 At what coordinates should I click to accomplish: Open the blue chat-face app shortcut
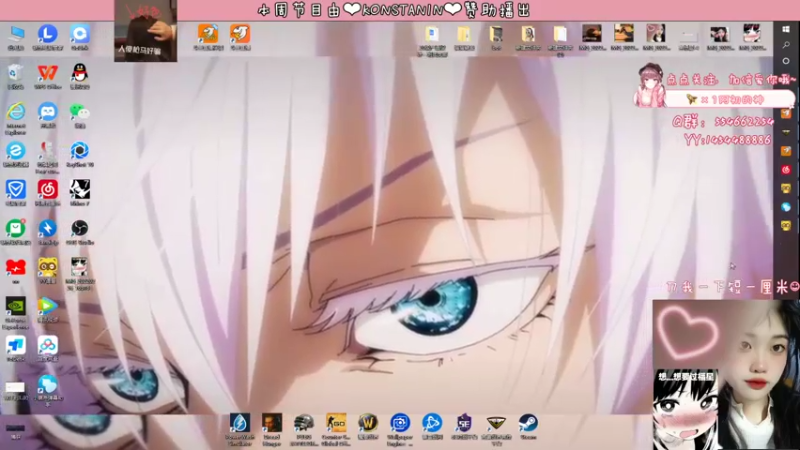[47, 112]
